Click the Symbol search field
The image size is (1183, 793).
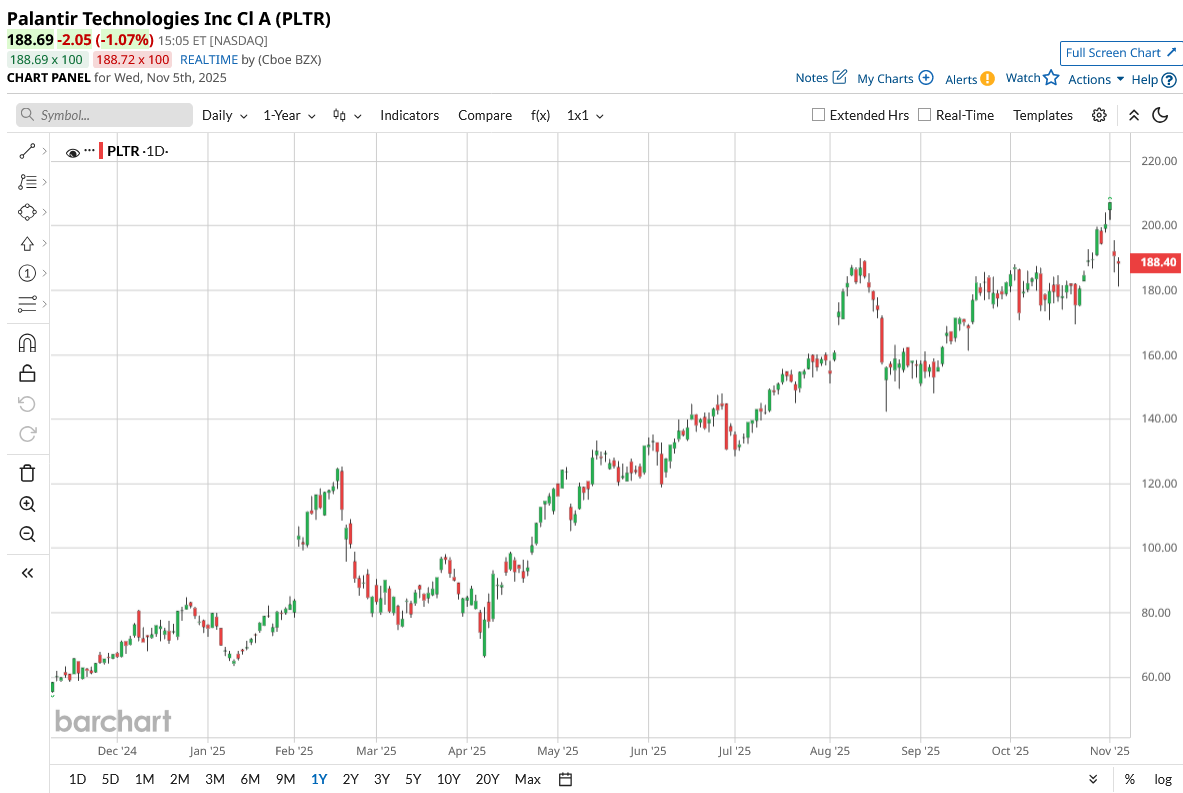104,115
